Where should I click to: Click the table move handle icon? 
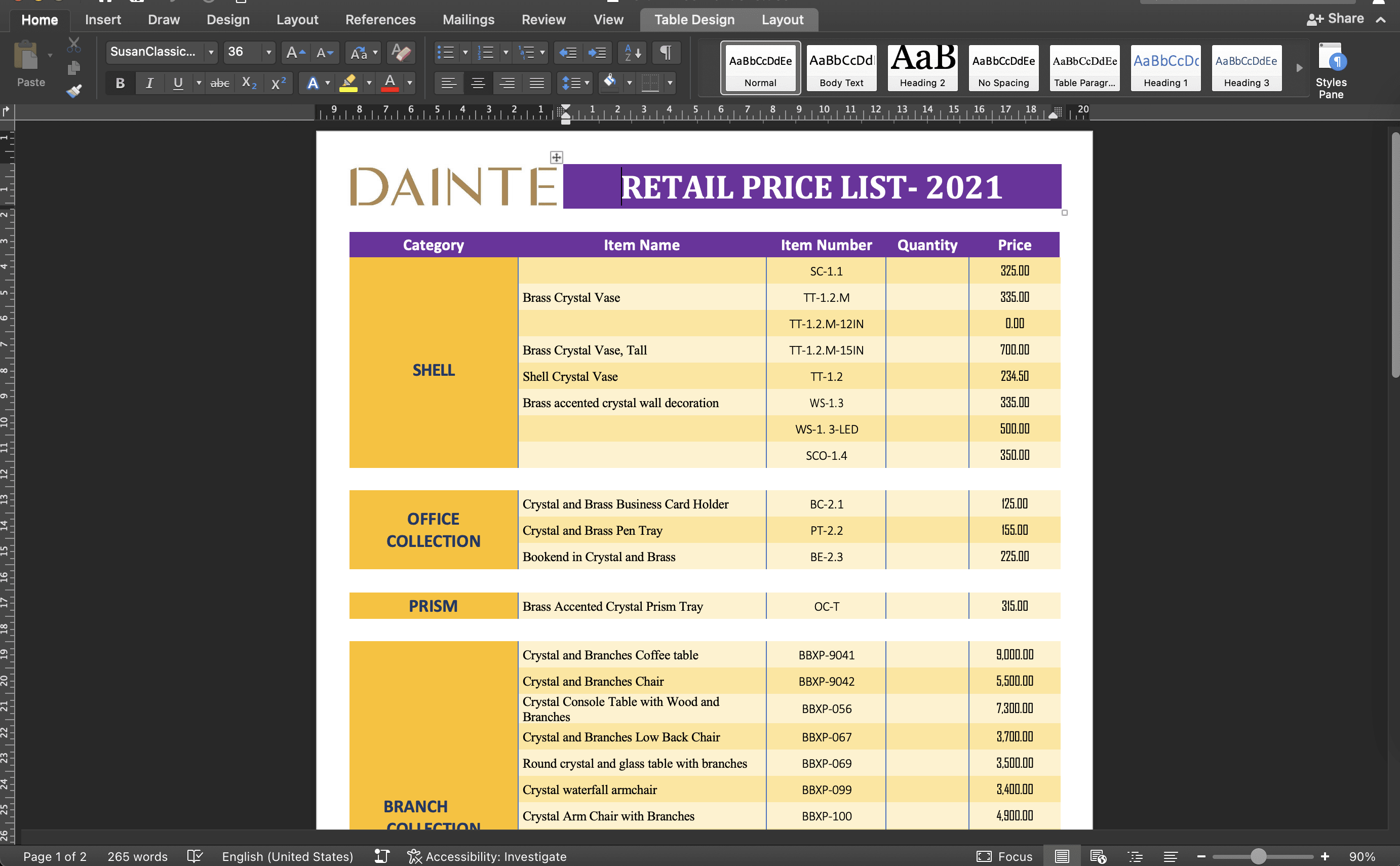pos(556,157)
